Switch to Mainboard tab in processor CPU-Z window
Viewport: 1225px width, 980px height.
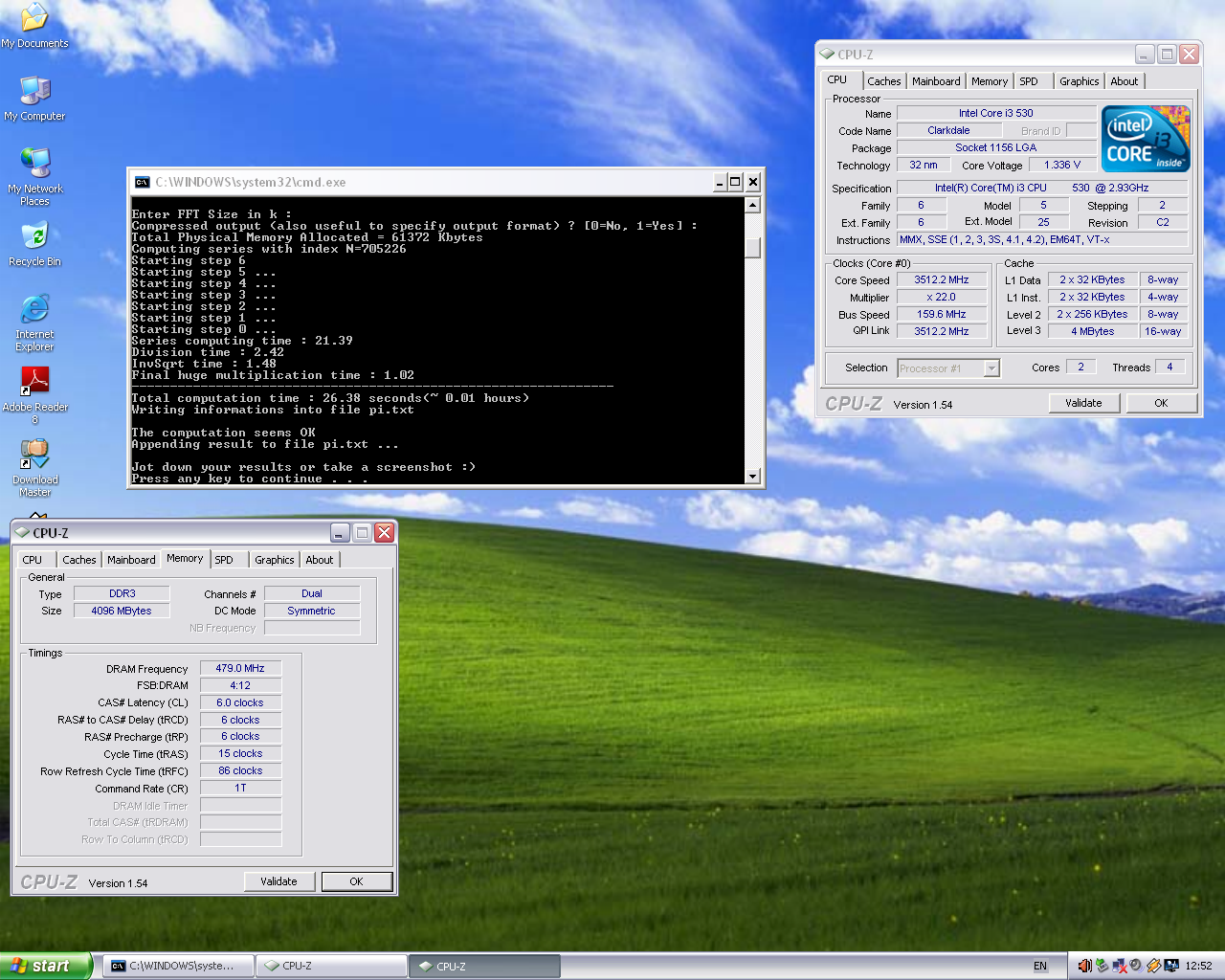(936, 81)
